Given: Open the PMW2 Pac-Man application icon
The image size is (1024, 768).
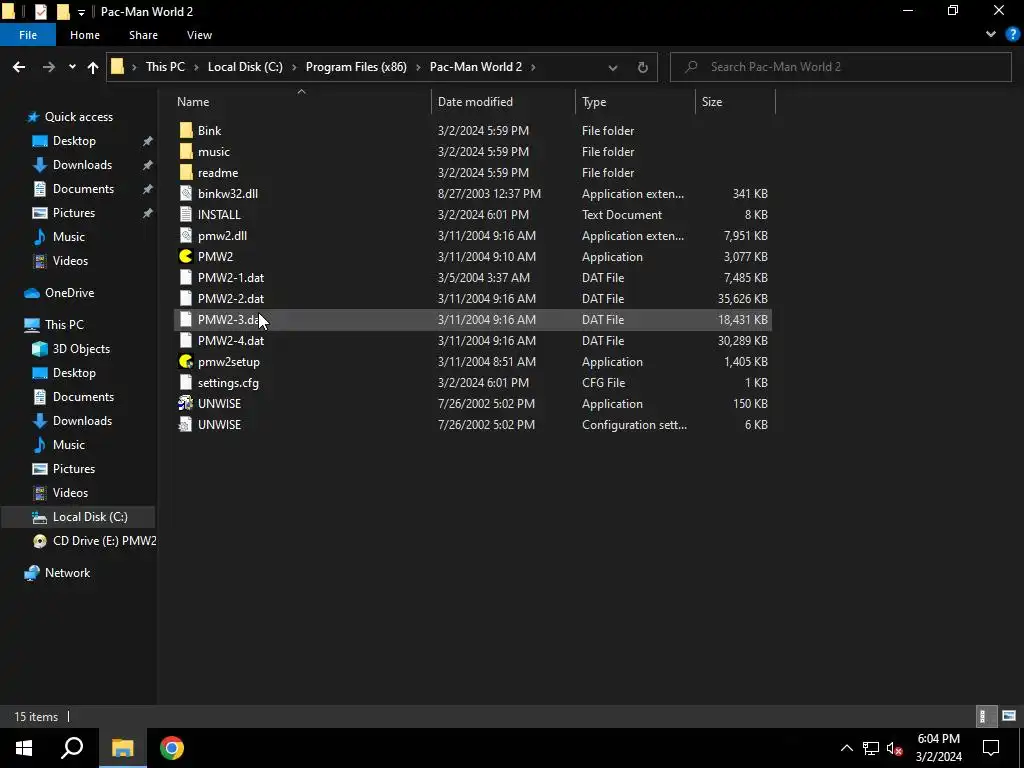Looking at the screenshot, I should pyautogui.click(x=186, y=257).
